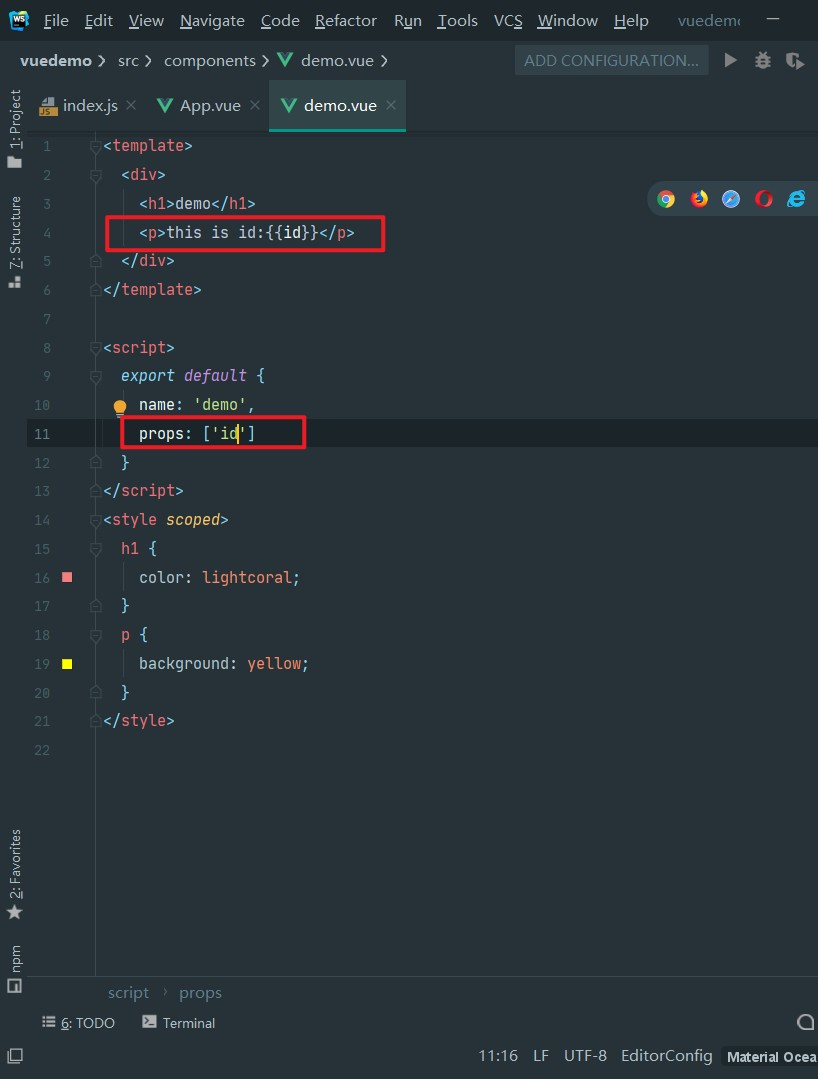Open the Run menu
The height and width of the screenshot is (1079, 818).
(407, 21)
